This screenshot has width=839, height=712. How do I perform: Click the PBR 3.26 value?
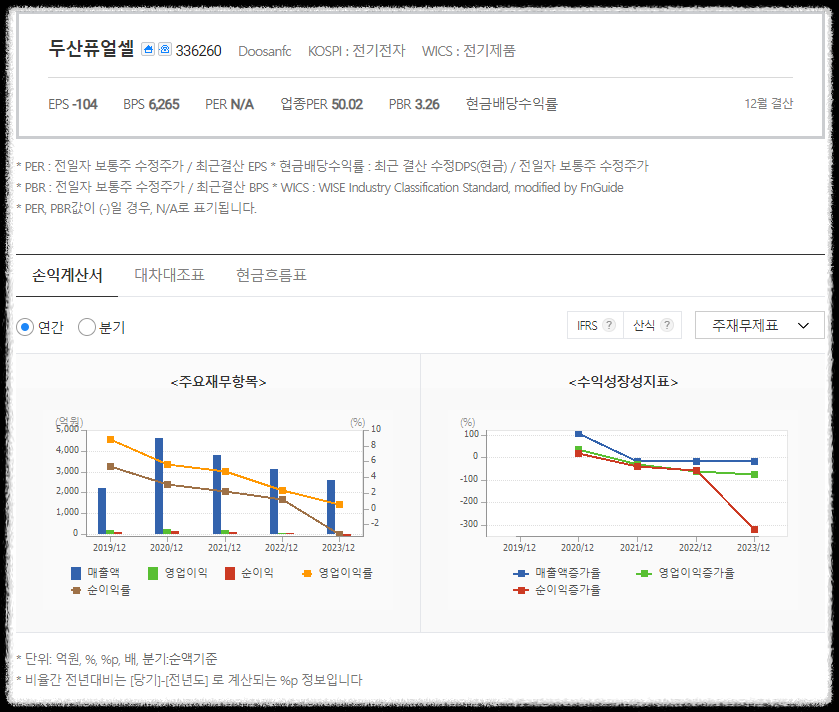[x=414, y=104]
